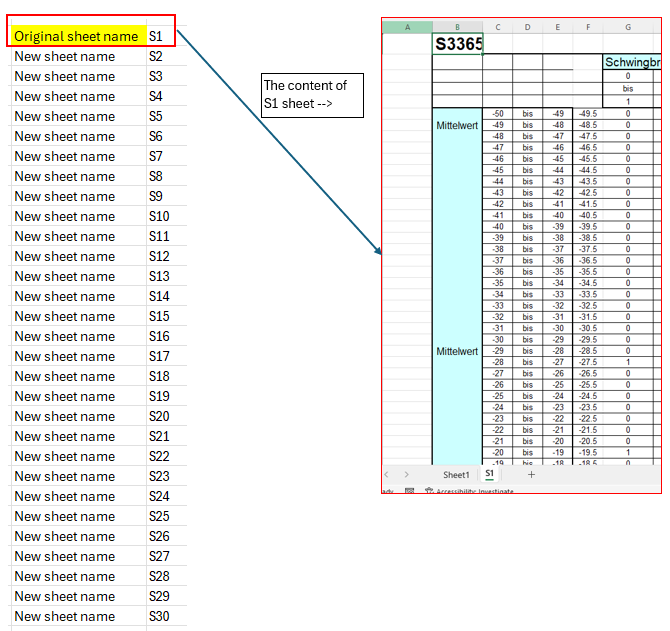Click the Accessibility Investigate status icon

429,490
